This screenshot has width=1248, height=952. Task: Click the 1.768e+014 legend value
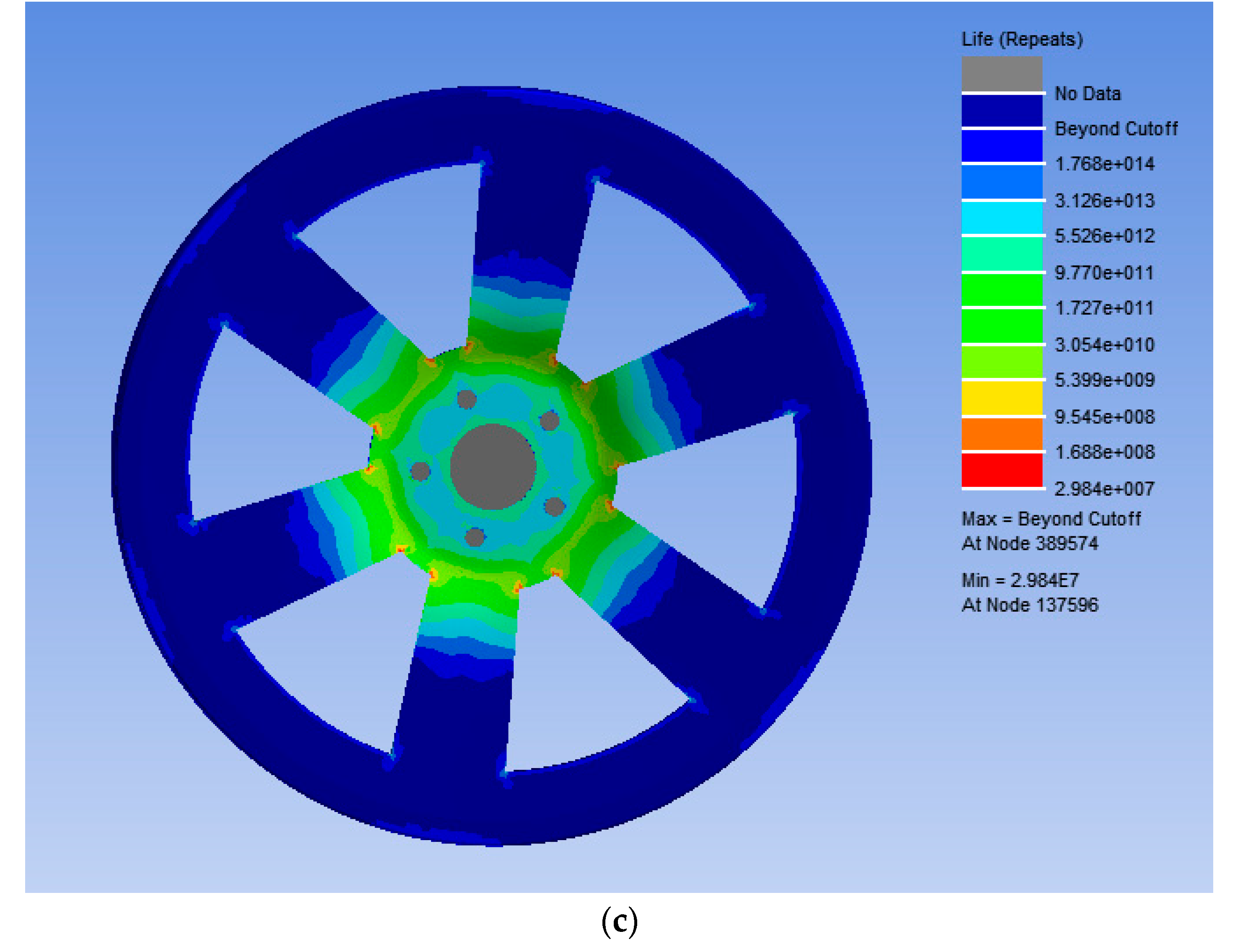tap(1104, 164)
